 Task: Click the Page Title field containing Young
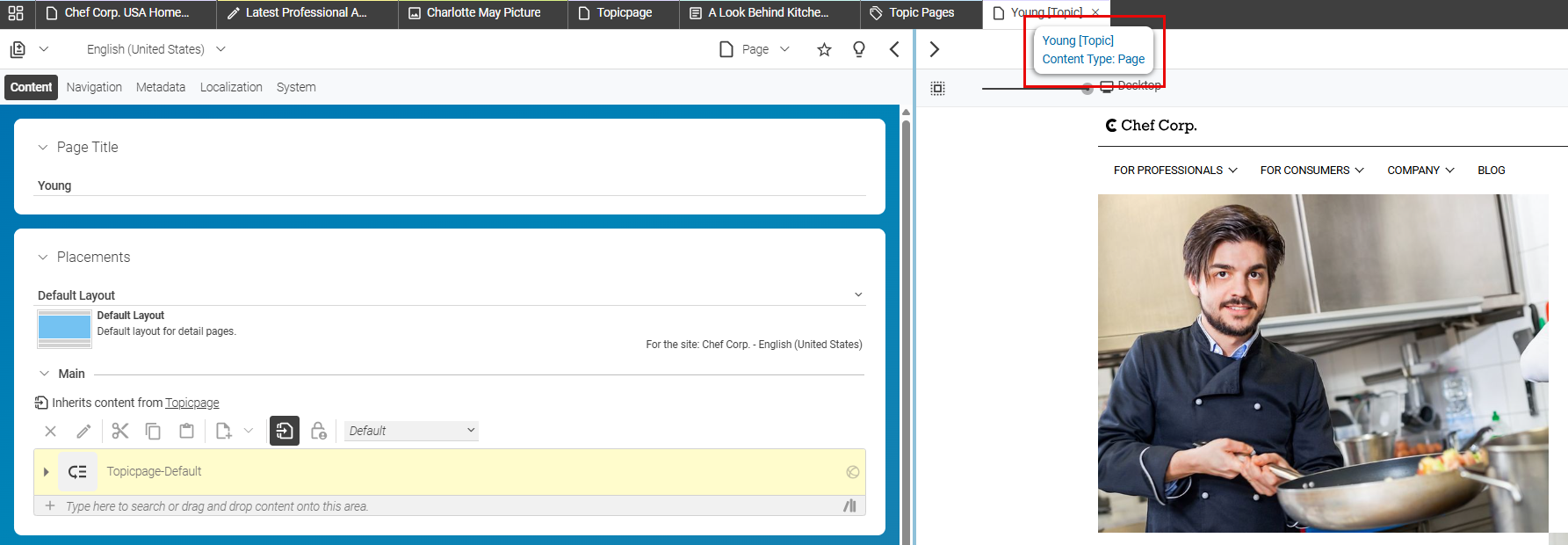tap(450, 185)
